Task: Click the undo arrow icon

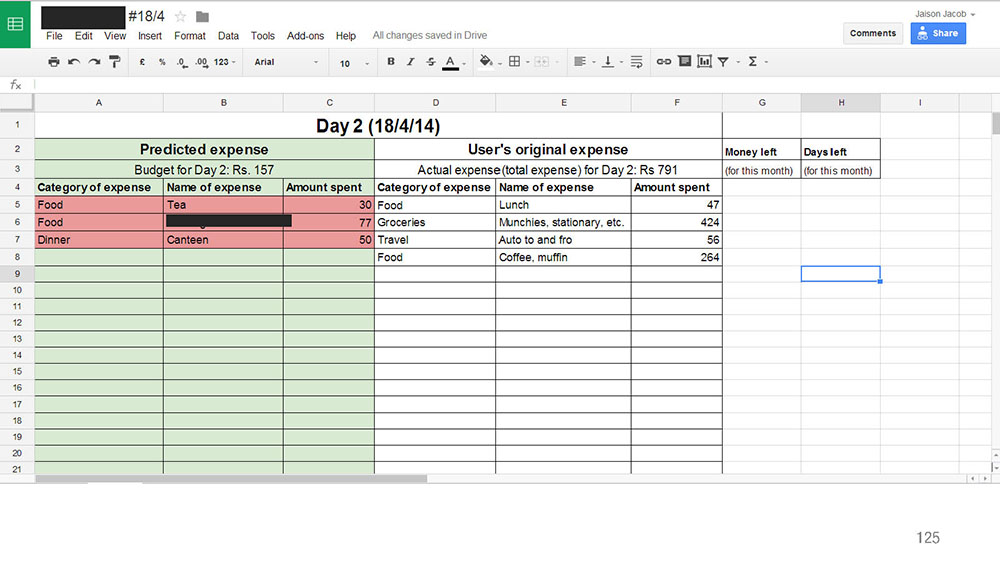Action: pyautogui.click(x=74, y=62)
